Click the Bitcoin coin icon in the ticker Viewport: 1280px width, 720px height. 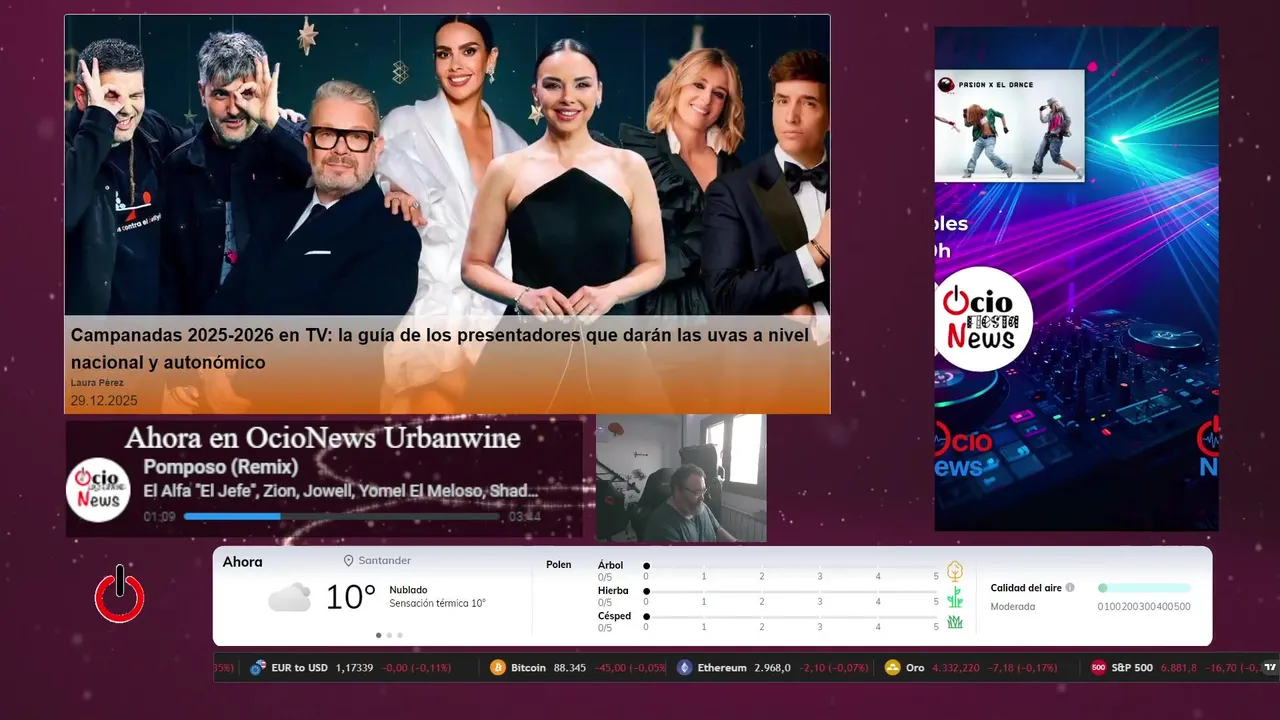498,667
